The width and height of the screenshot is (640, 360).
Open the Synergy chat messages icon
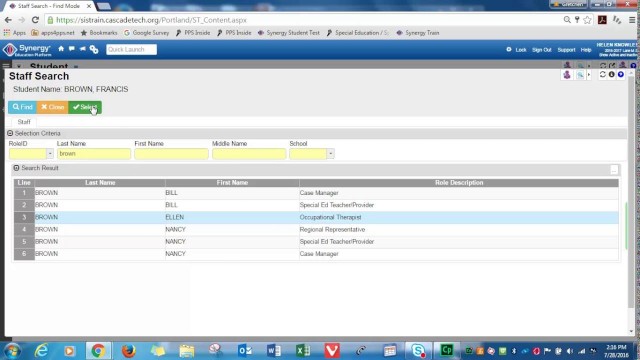coord(72,49)
